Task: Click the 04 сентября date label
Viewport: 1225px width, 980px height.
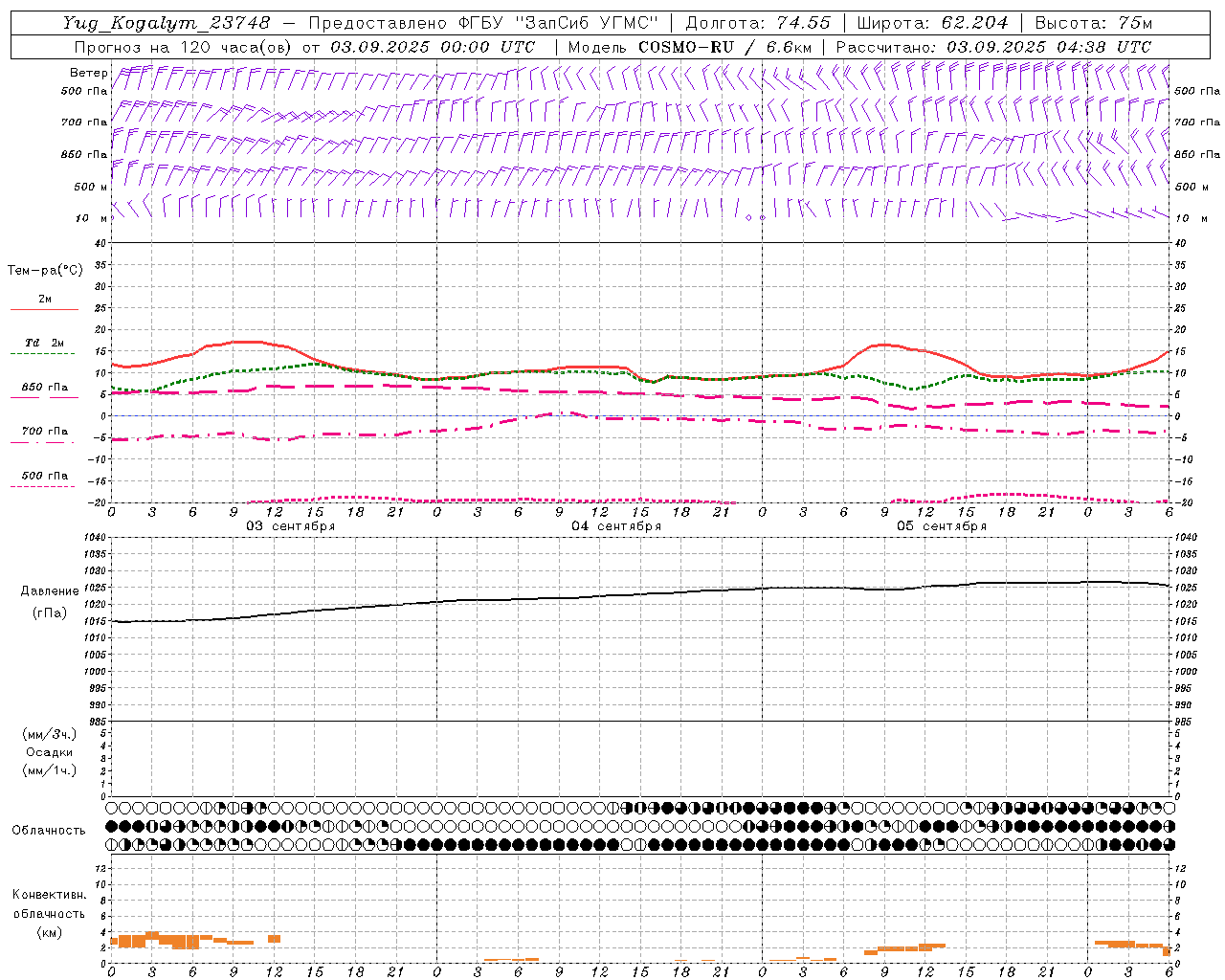Action: 616,526
